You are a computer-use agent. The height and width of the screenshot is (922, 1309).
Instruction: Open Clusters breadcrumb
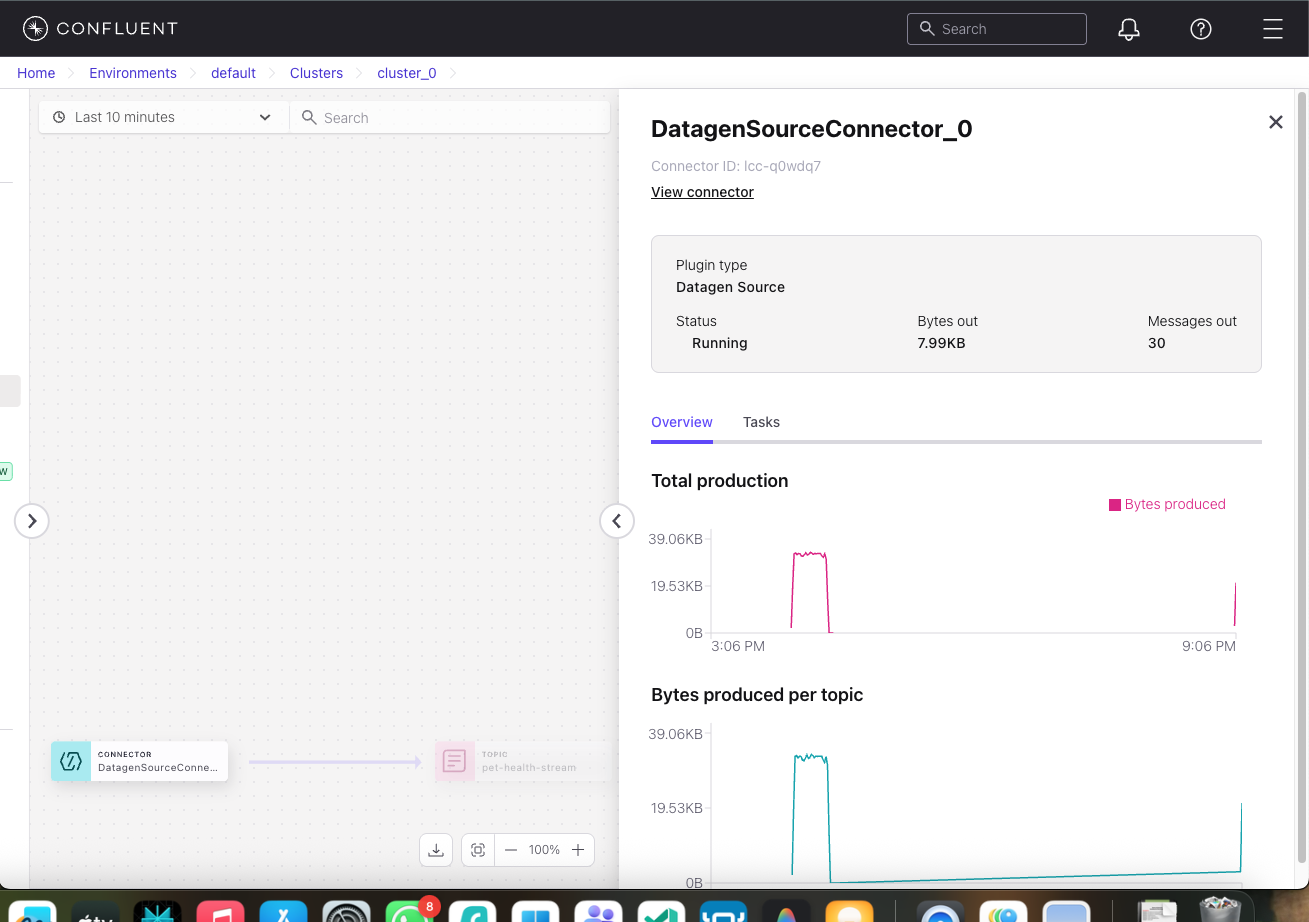tap(316, 73)
